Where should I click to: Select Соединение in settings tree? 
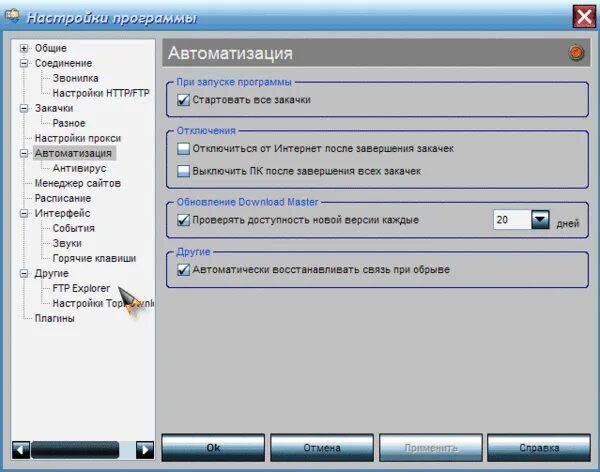pos(63,63)
